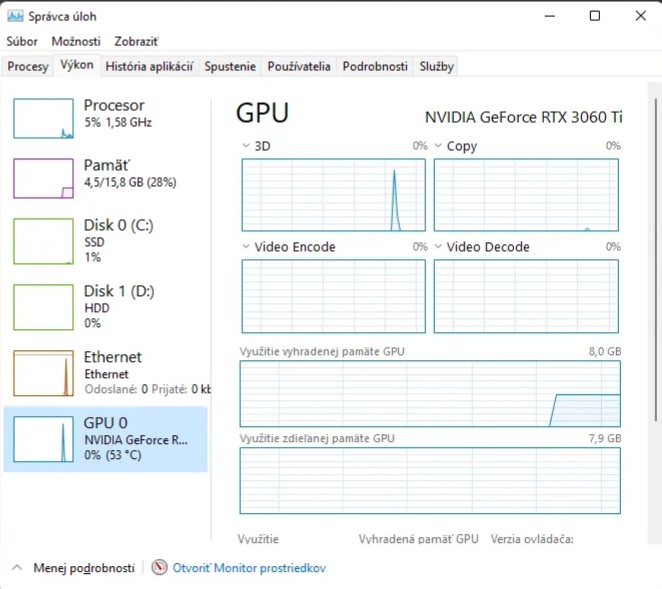The height and width of the screenshot is (589, 662).
Task: Switch to the Procesy tab
Action: (x=28, y=67)
